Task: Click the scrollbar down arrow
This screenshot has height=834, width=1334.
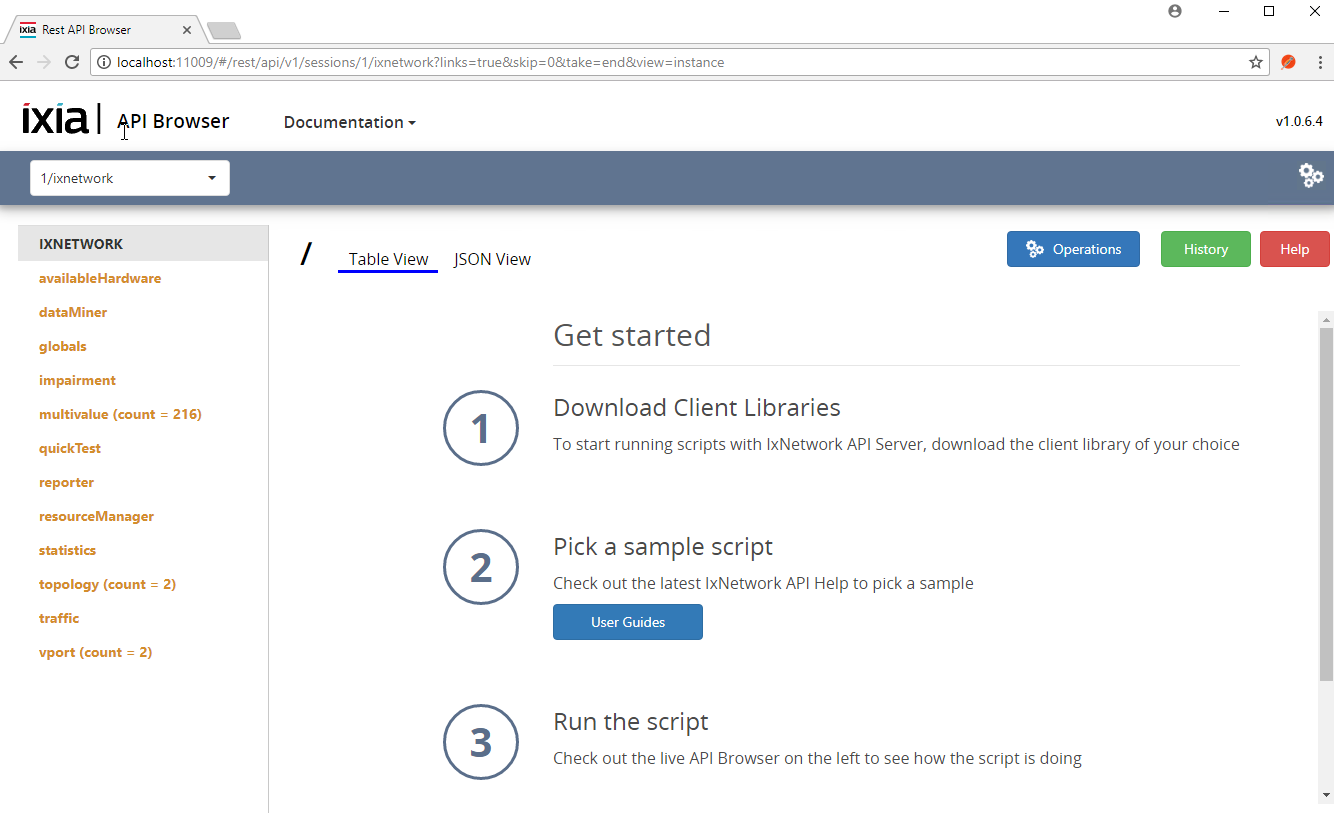Action: [x=1326, y=795]
